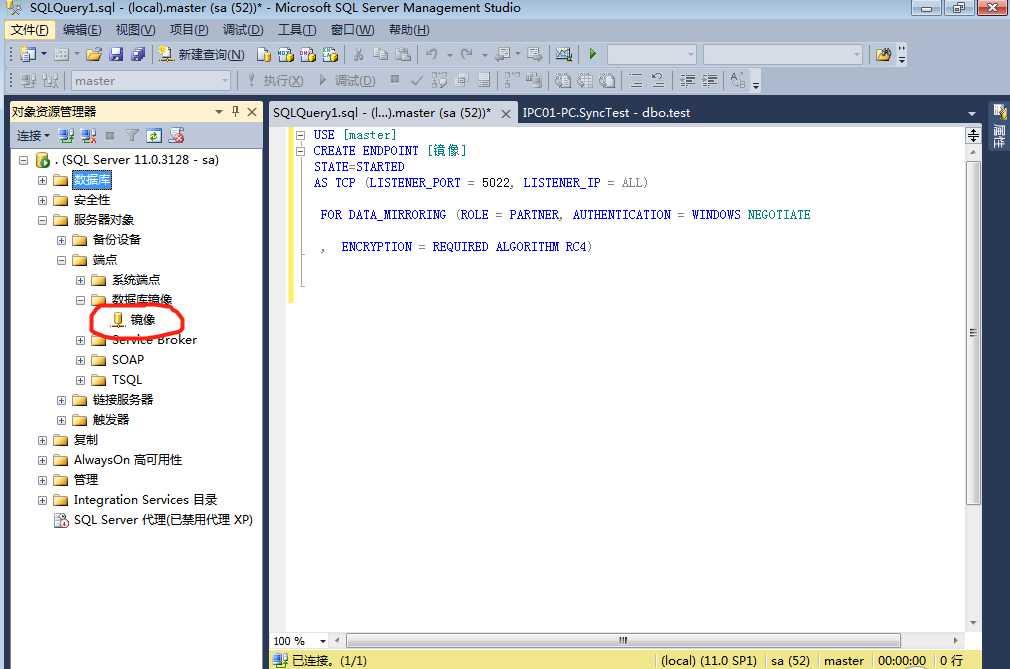Click the Connect Object Explorer icon
The image size is (1010, 669).
click(66, 136)
